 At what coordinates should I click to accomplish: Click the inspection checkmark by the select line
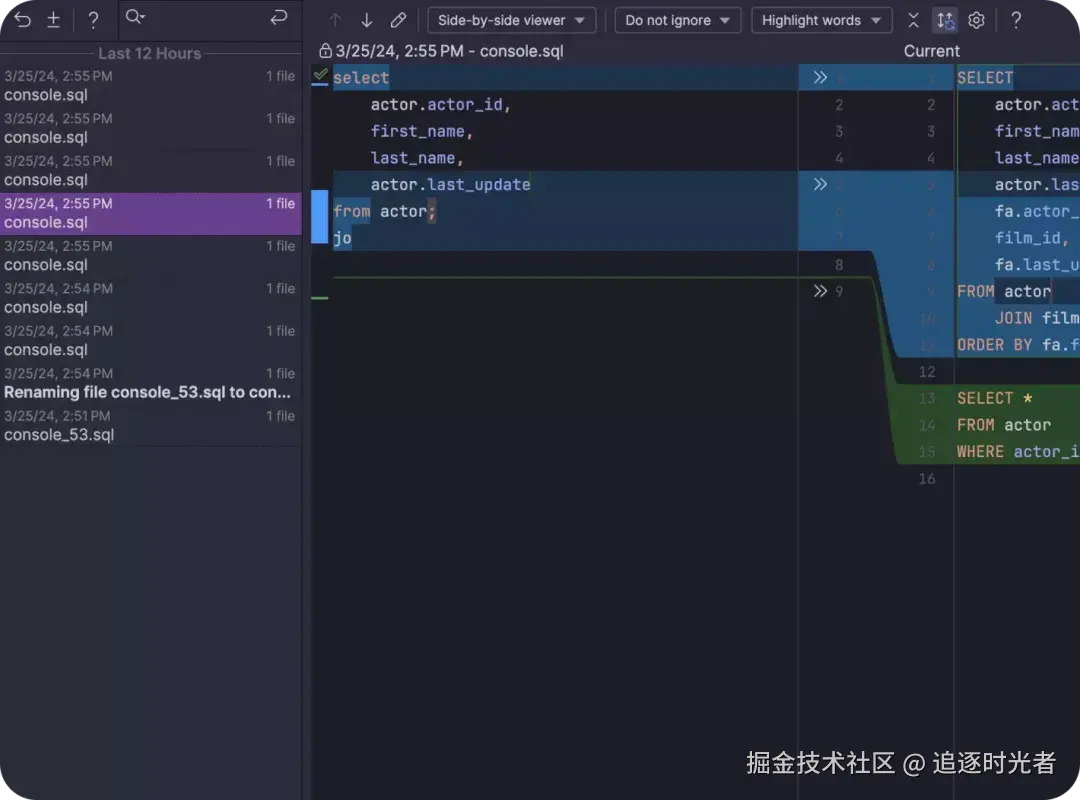pyautogui.click(x=320, y=75)
